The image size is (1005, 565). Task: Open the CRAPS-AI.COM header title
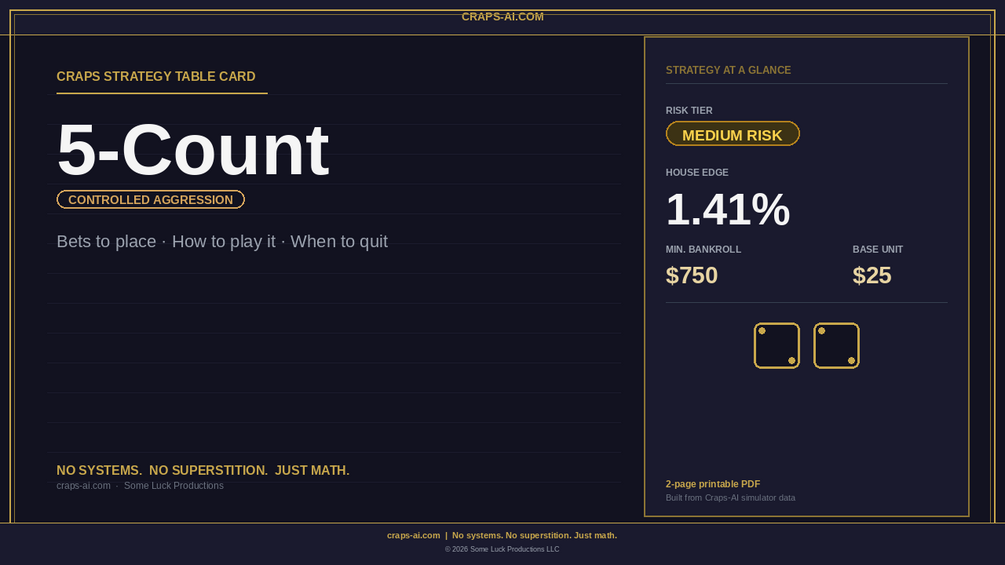pyautogui.click(x=502, y=17)
